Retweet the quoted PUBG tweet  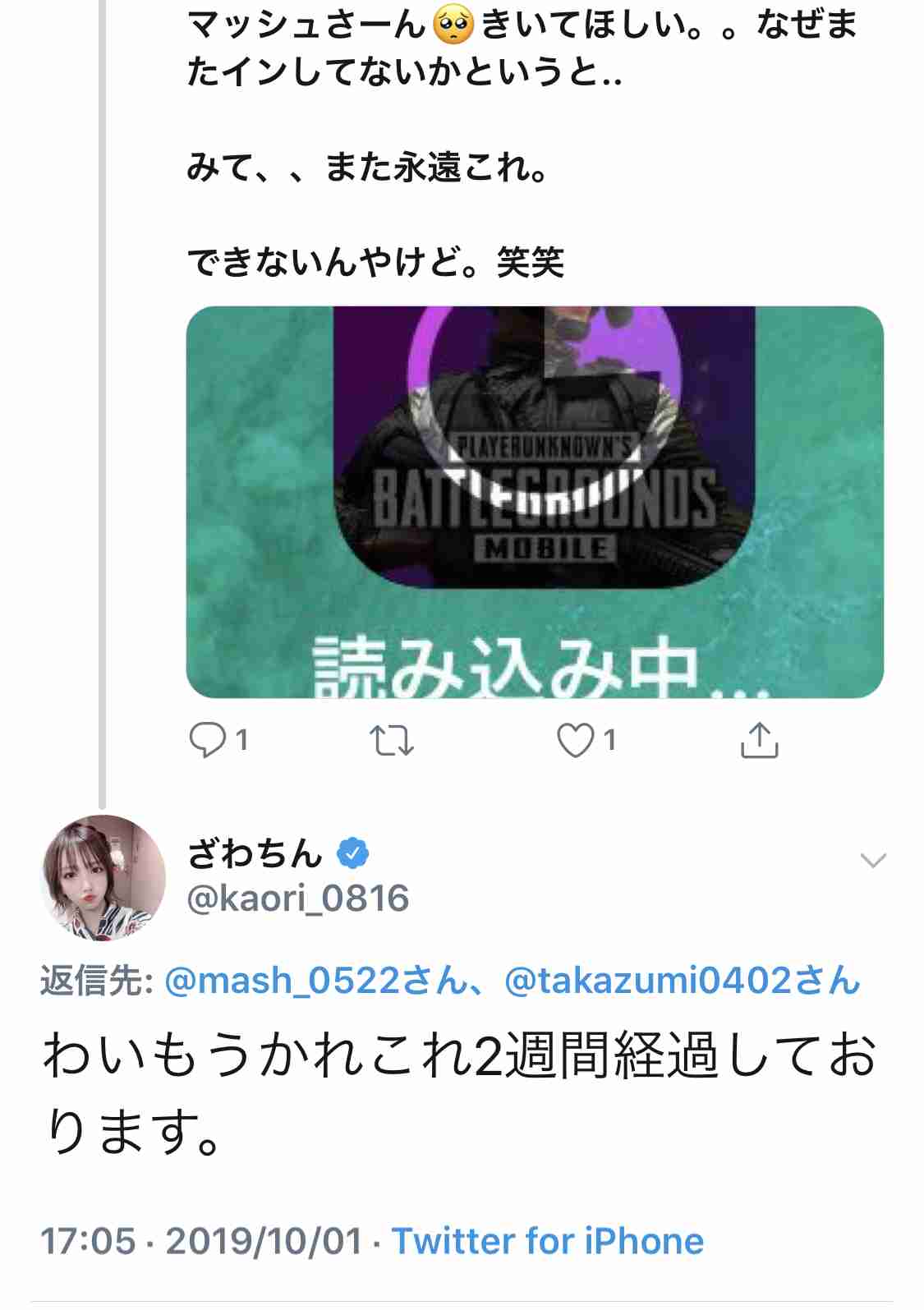(x=391, y=740)
